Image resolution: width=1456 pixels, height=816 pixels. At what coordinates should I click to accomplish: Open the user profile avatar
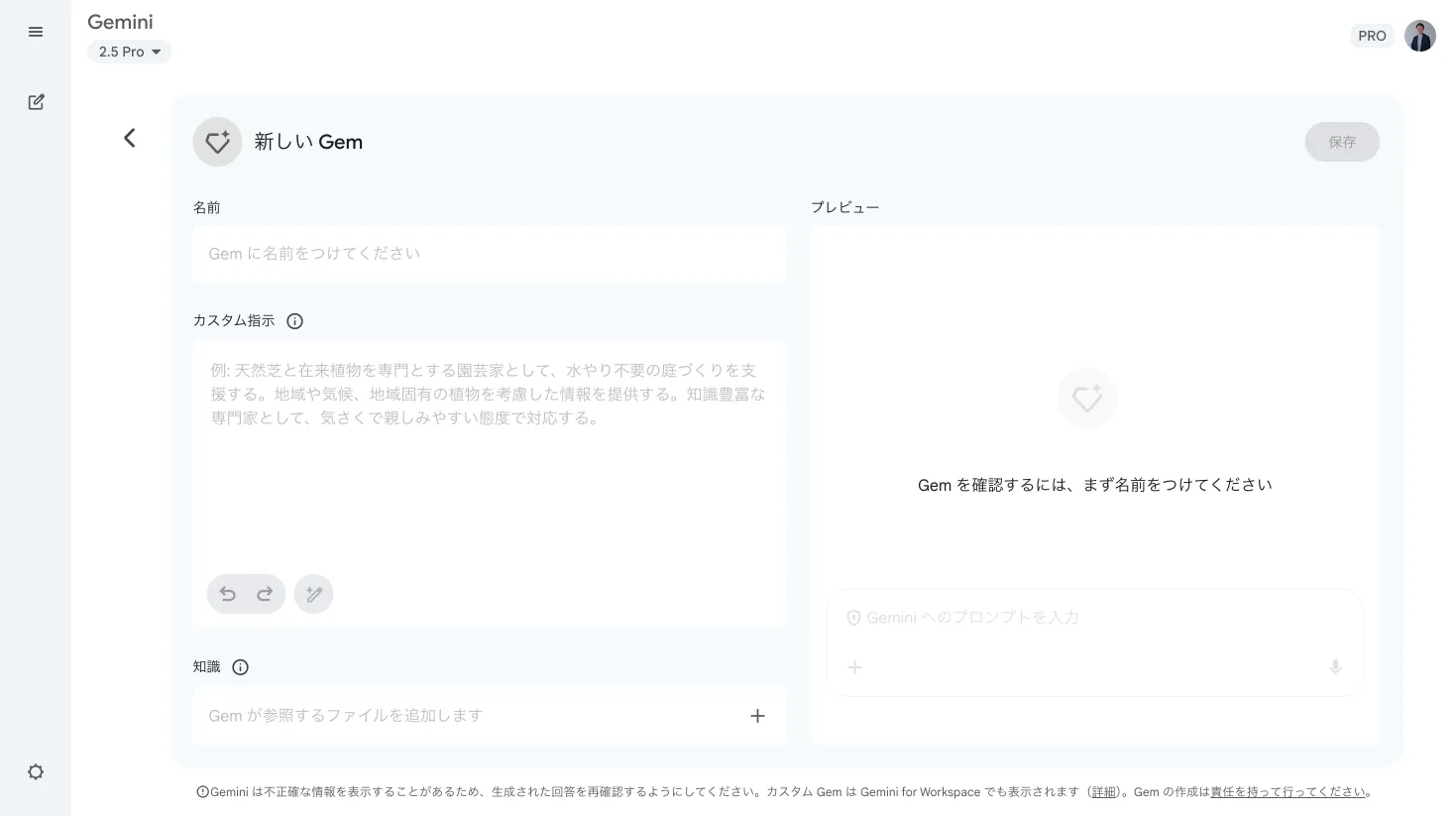pos(1420,36)
